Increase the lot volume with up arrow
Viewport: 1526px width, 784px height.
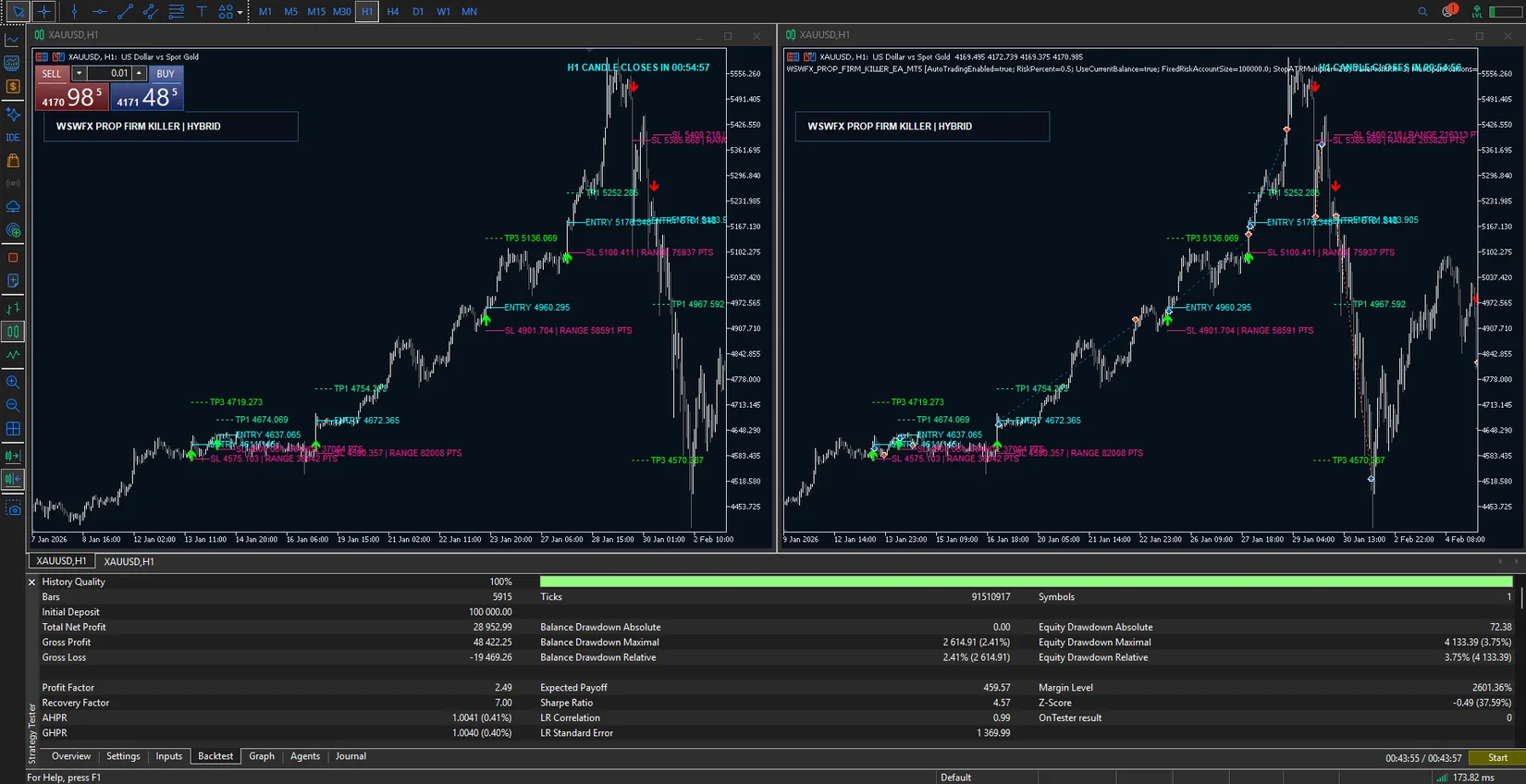tap(139, 74)
